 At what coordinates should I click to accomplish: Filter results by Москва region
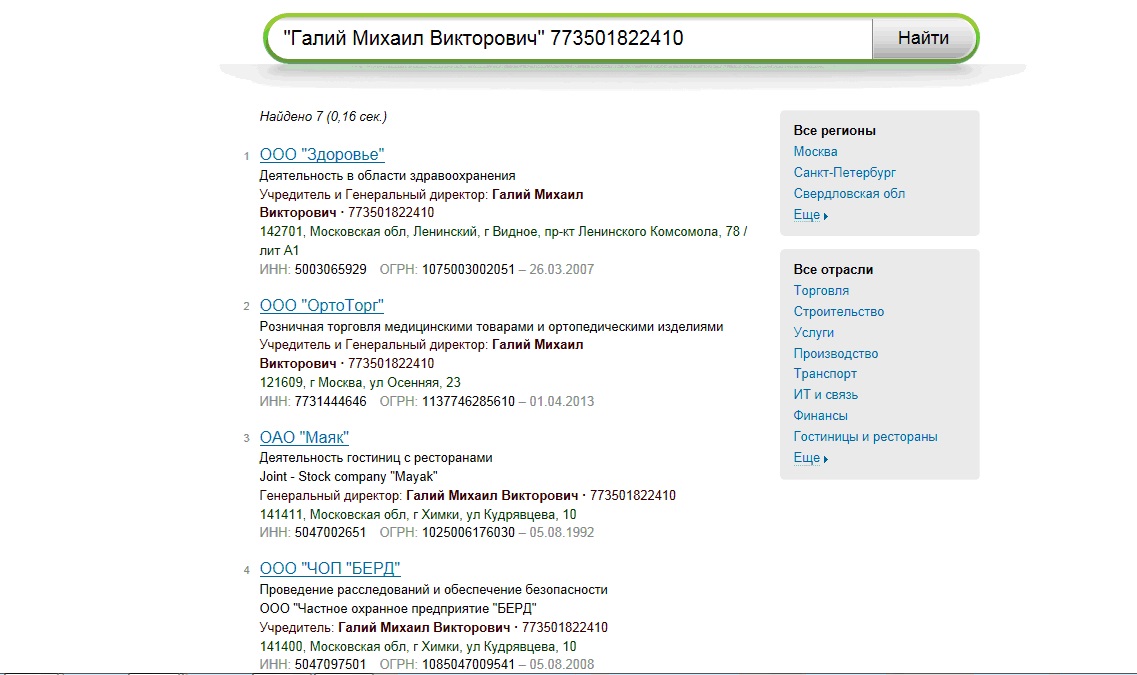click(815, 152)
